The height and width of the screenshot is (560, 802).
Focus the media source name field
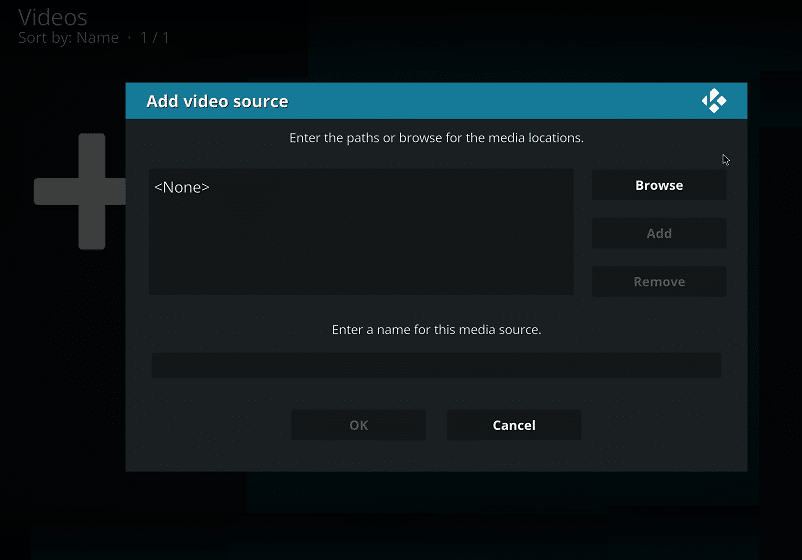[436, 365]
